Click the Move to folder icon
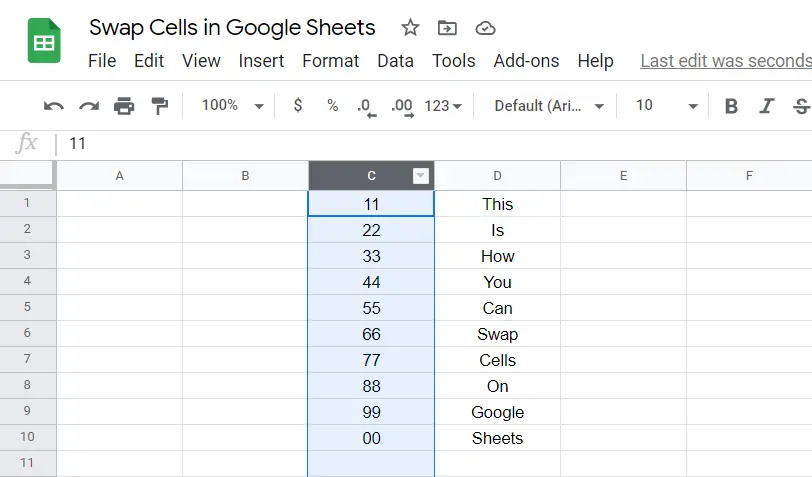The image size is (812, 477). (x=447, y=27)
